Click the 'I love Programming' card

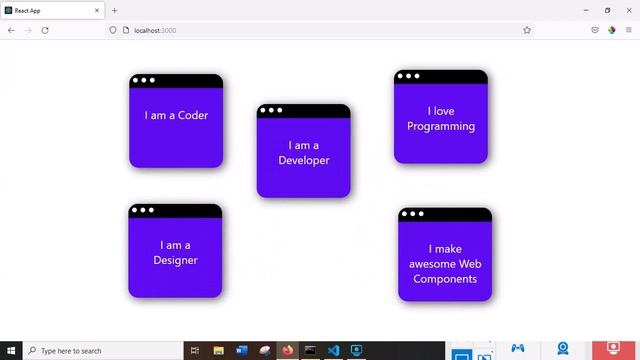[x=441, y=117]
